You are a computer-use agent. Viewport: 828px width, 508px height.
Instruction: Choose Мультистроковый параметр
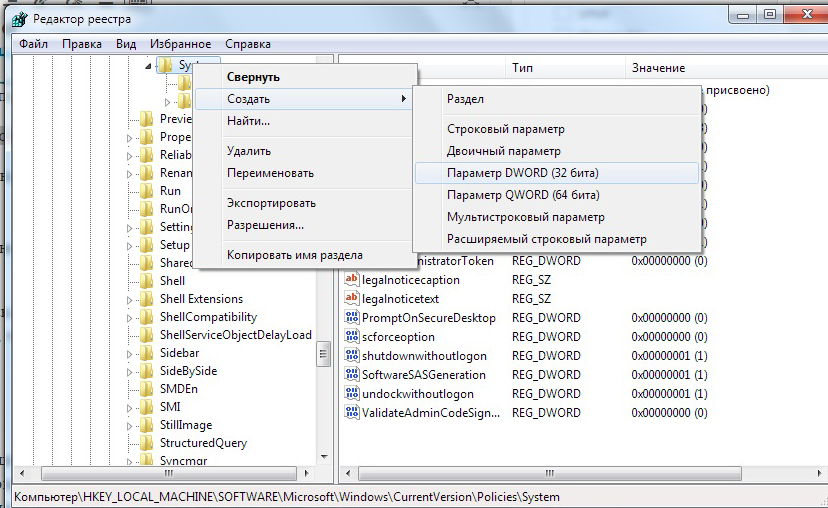557,217
